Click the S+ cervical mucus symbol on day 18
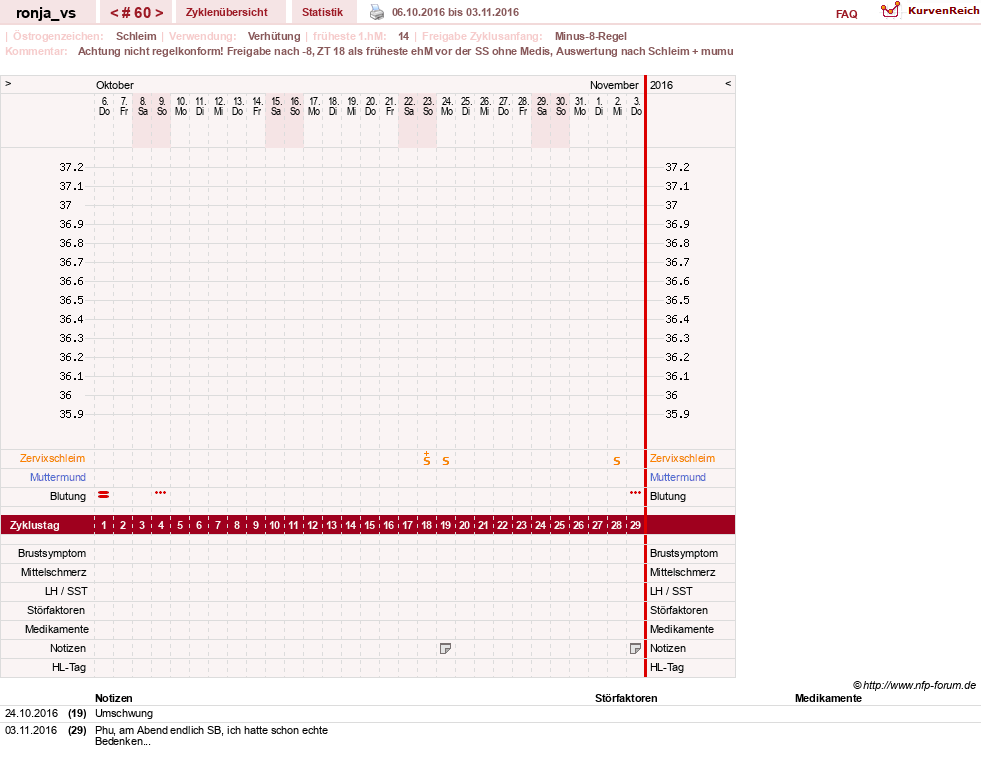This screenshot has width=981, height=771. [x=427, y=459]
